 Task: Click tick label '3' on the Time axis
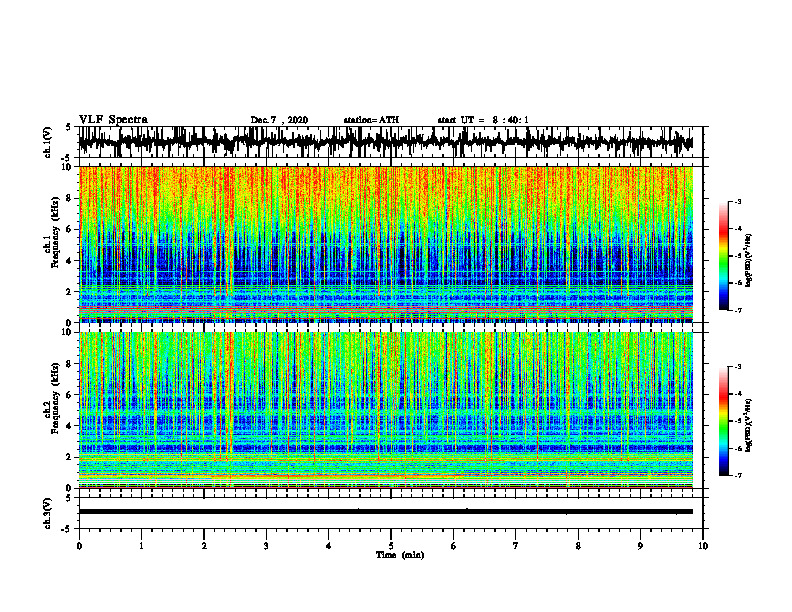(266, 546)
